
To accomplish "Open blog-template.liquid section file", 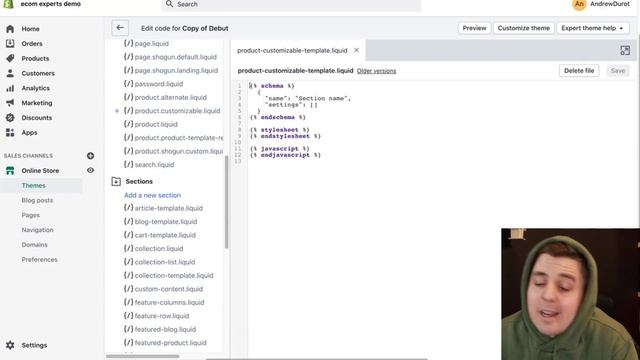I will click(166, 221).
